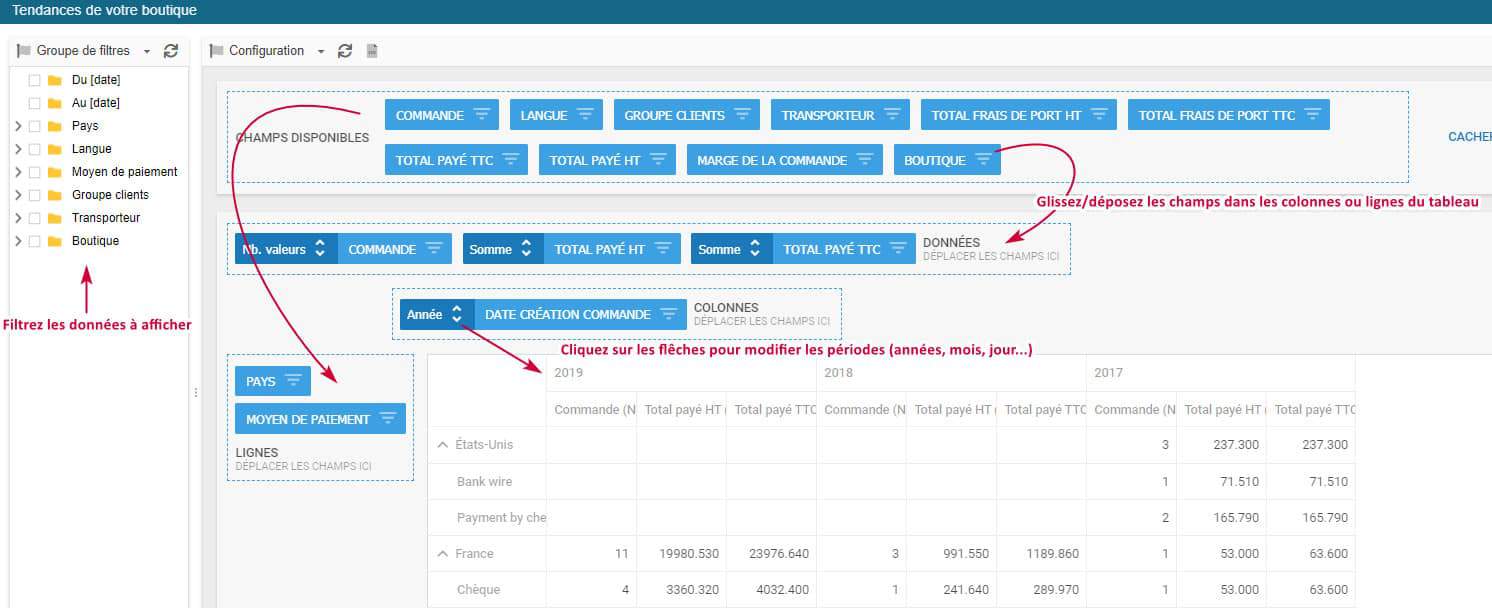Expand the Moyen de paiement filter tree
This screenshot has height=608, width=1492.
tap(18, 172)
